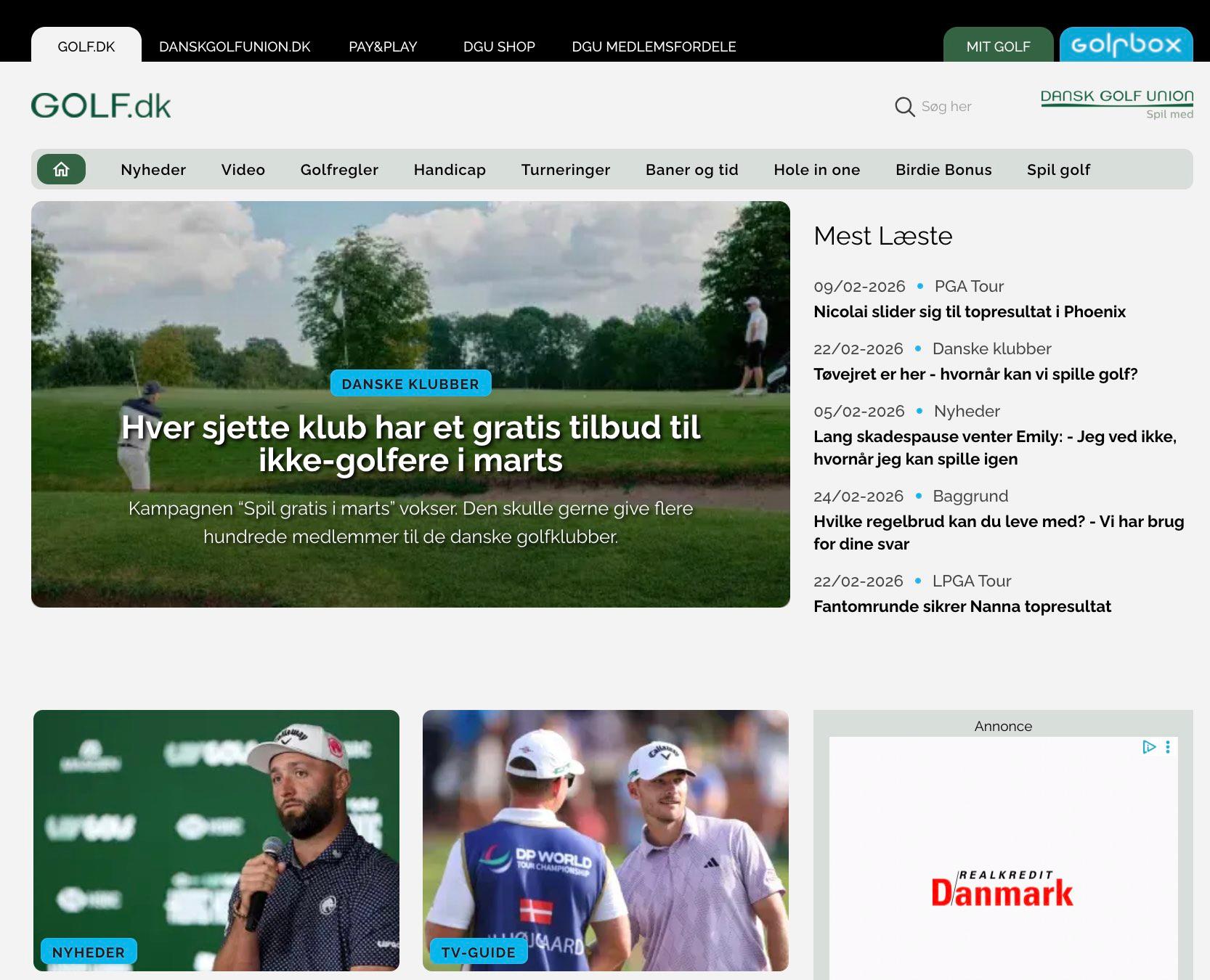
Task: Click the AdChoices triangle icon on the advertisement
Action: pos(1148,747)
